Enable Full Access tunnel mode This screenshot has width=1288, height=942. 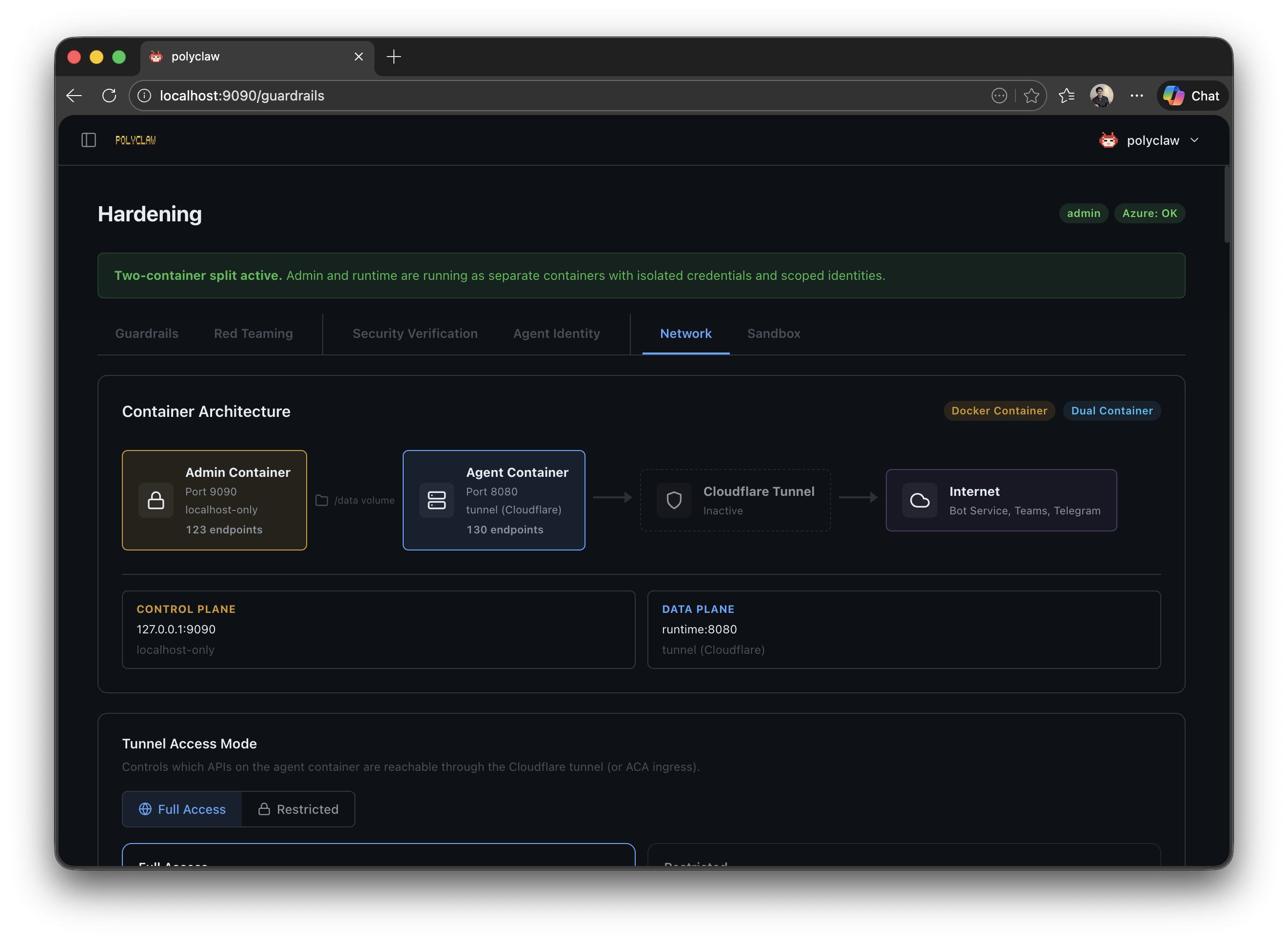point(181,809)
